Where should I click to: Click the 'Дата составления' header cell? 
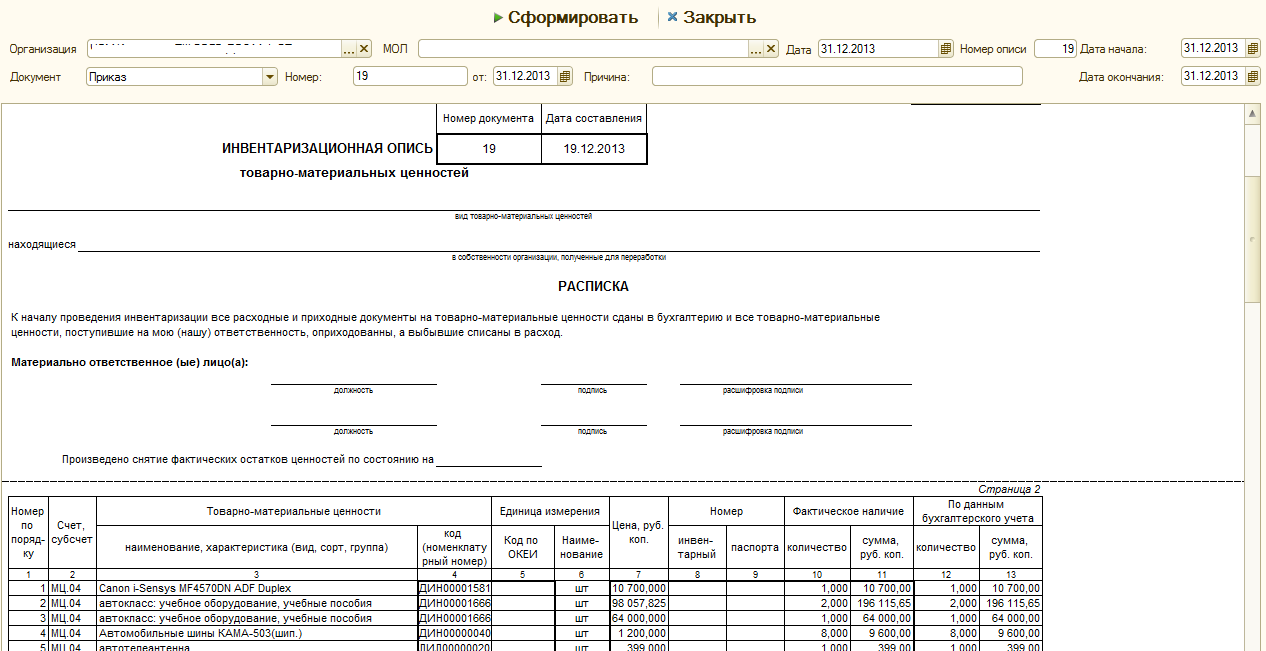pyautogui.click(x=594, y=118)
